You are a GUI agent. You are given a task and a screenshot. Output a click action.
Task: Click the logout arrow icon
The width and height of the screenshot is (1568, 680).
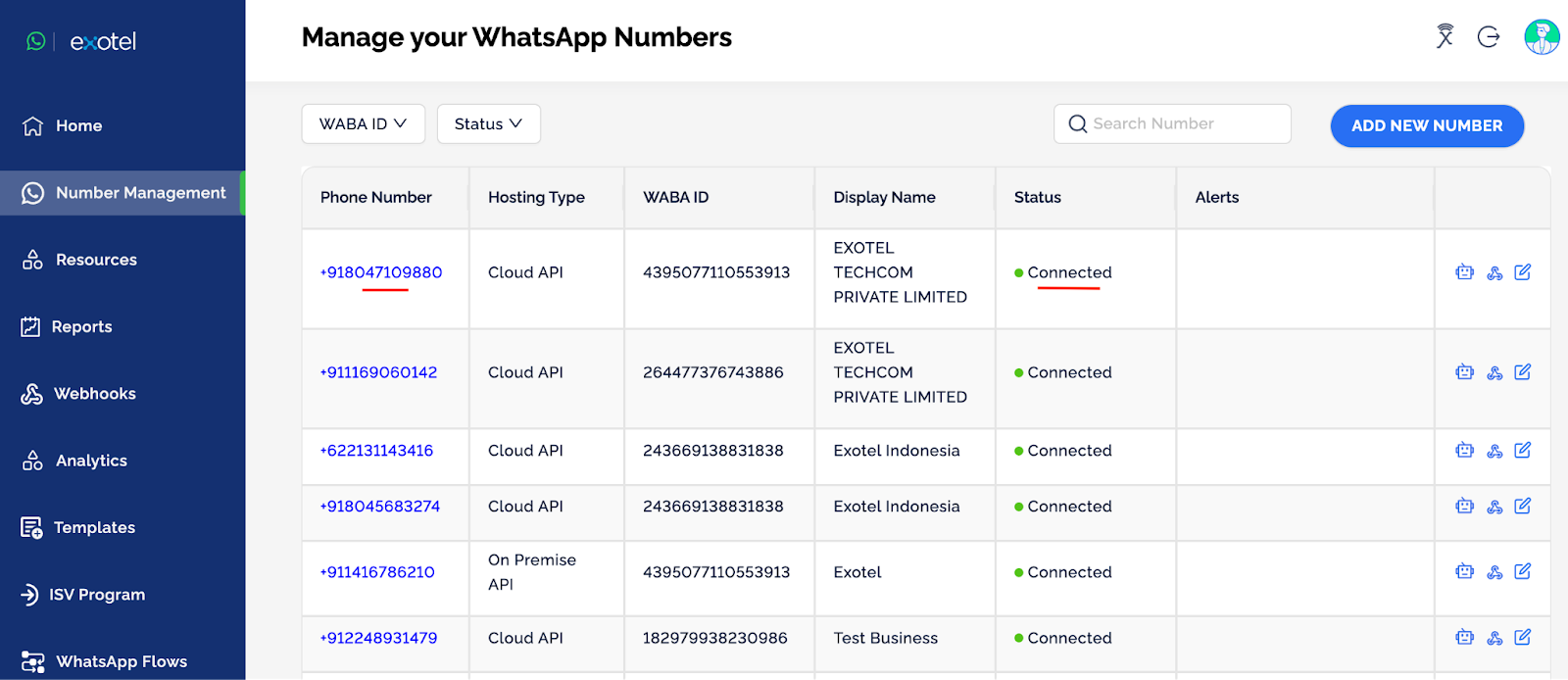click(x=1489, y=37)
